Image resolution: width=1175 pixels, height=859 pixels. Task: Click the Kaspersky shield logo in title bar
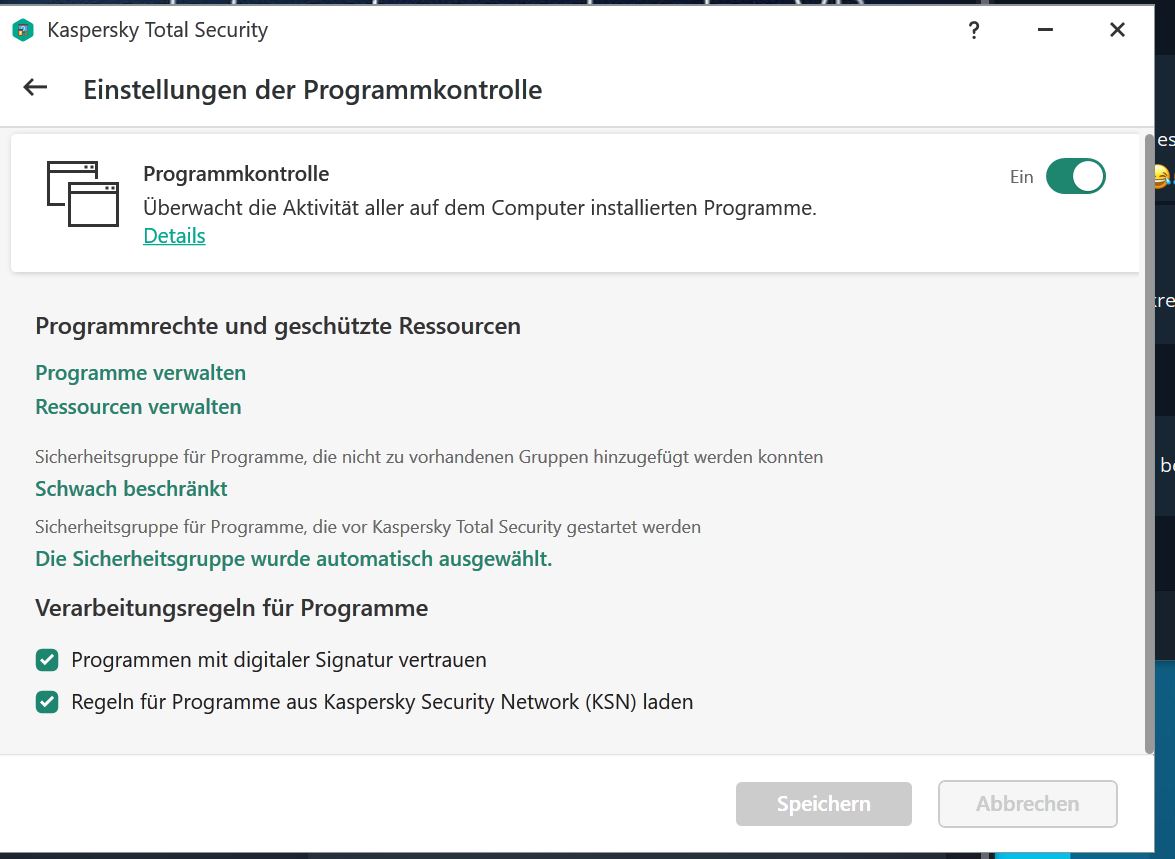pyautogui.click(x=23, y=30)
